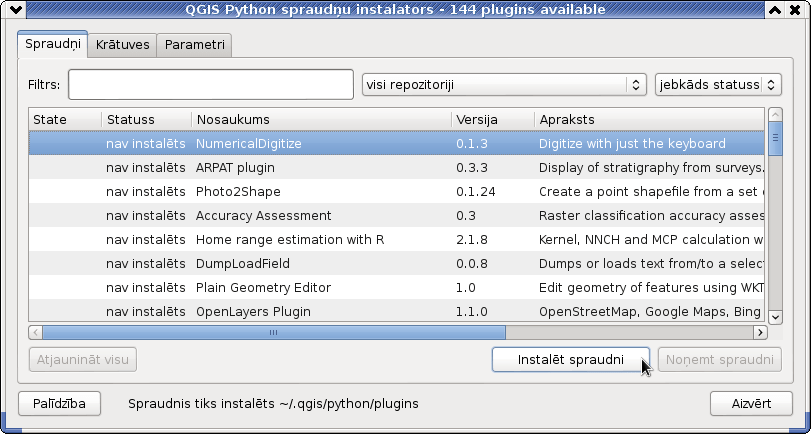Open the 'visi repozitoriji' dropdown

[x=504, y=84]
